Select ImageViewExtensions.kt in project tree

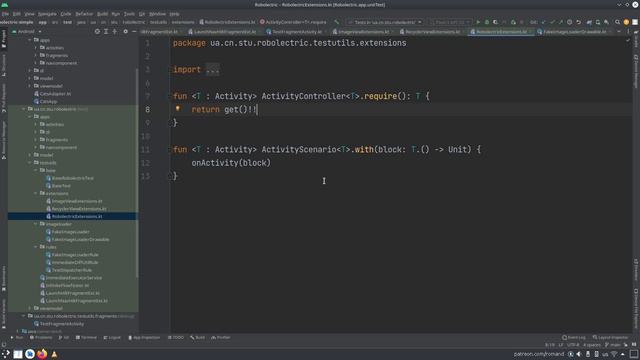tap(74, 201)
